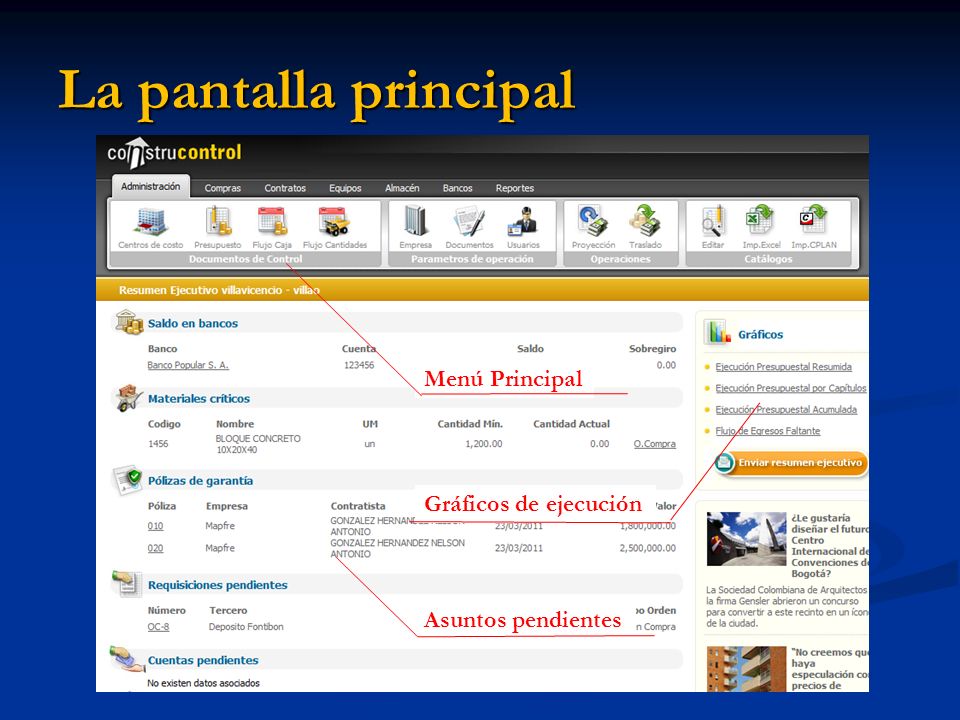Select the Empresa building icon
The height and width of the screenshot is (720, 960).
pos(416,220)
